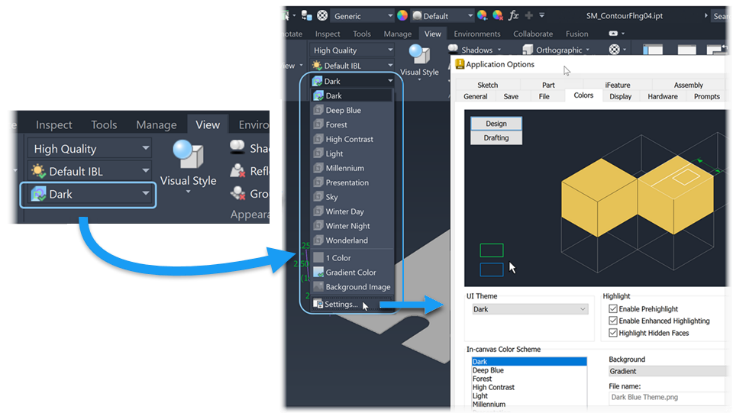Image resolution: width=733 pixels, height=413 pixels.
Task: Click Application Options dialog icon
Action: 460,64
